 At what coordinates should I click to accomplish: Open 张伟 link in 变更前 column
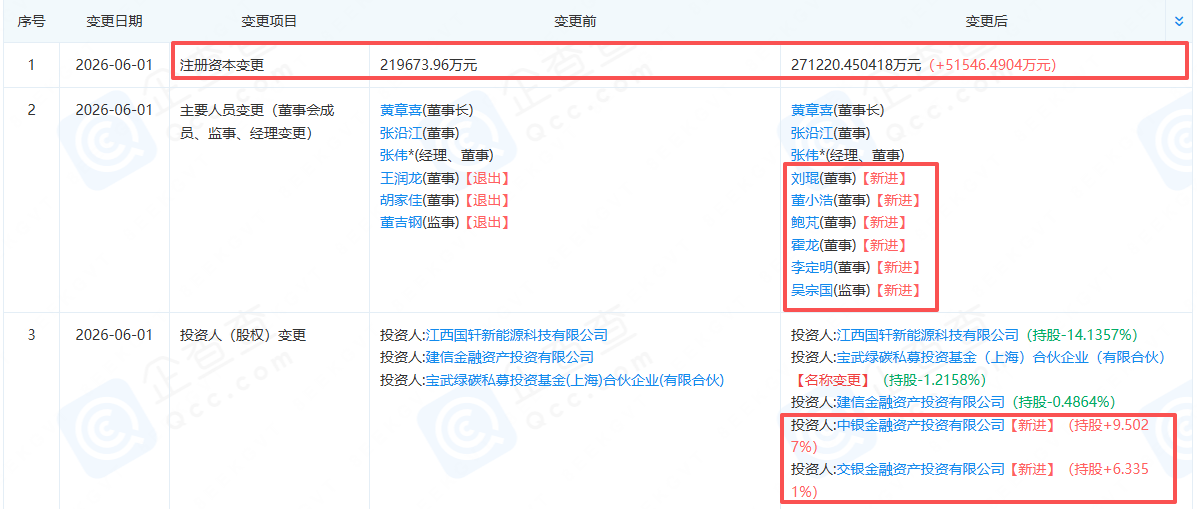(394, 156)
